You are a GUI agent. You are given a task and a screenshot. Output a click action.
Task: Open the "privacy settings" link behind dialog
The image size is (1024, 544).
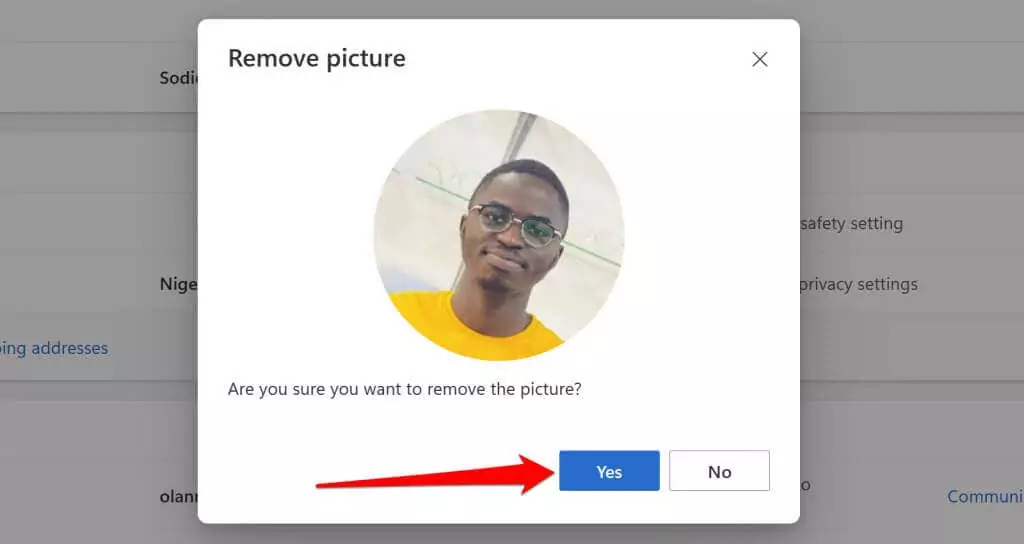click(859, 284)
